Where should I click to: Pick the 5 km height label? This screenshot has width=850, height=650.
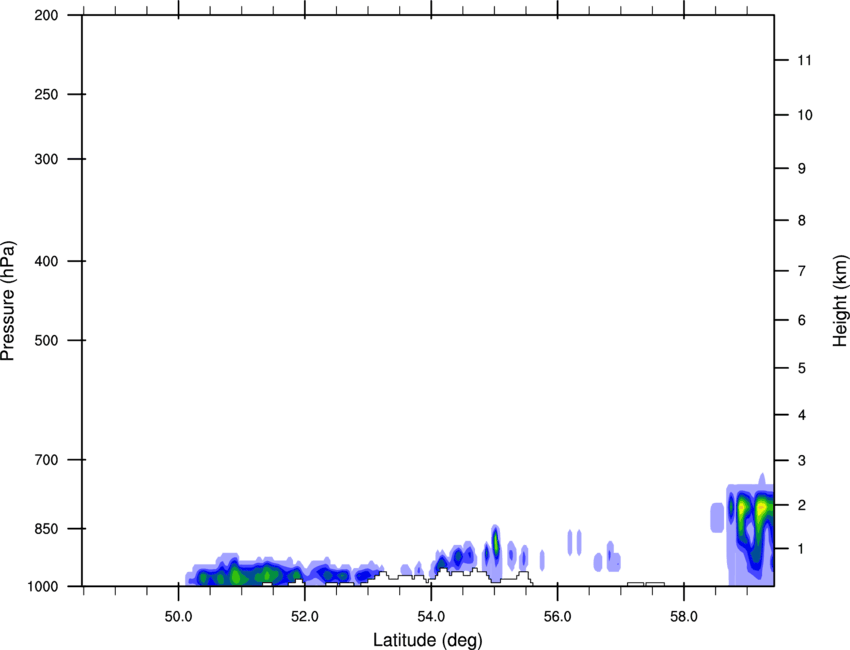click(x=802, y=368)
